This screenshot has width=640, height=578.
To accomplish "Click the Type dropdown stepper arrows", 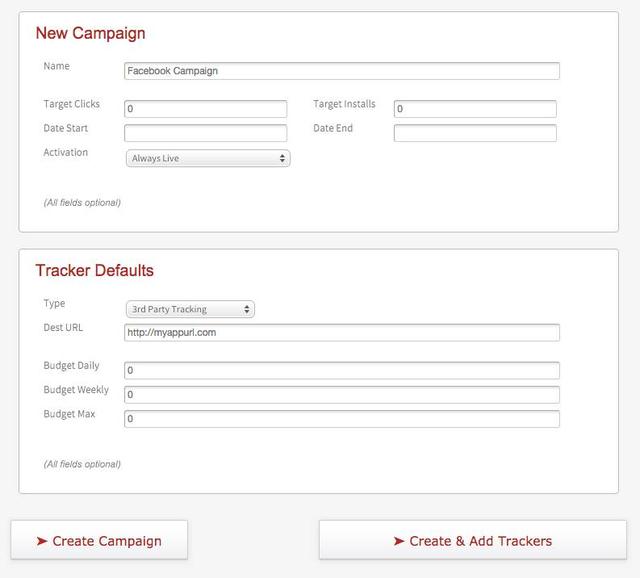I will [x=247, y=309].
